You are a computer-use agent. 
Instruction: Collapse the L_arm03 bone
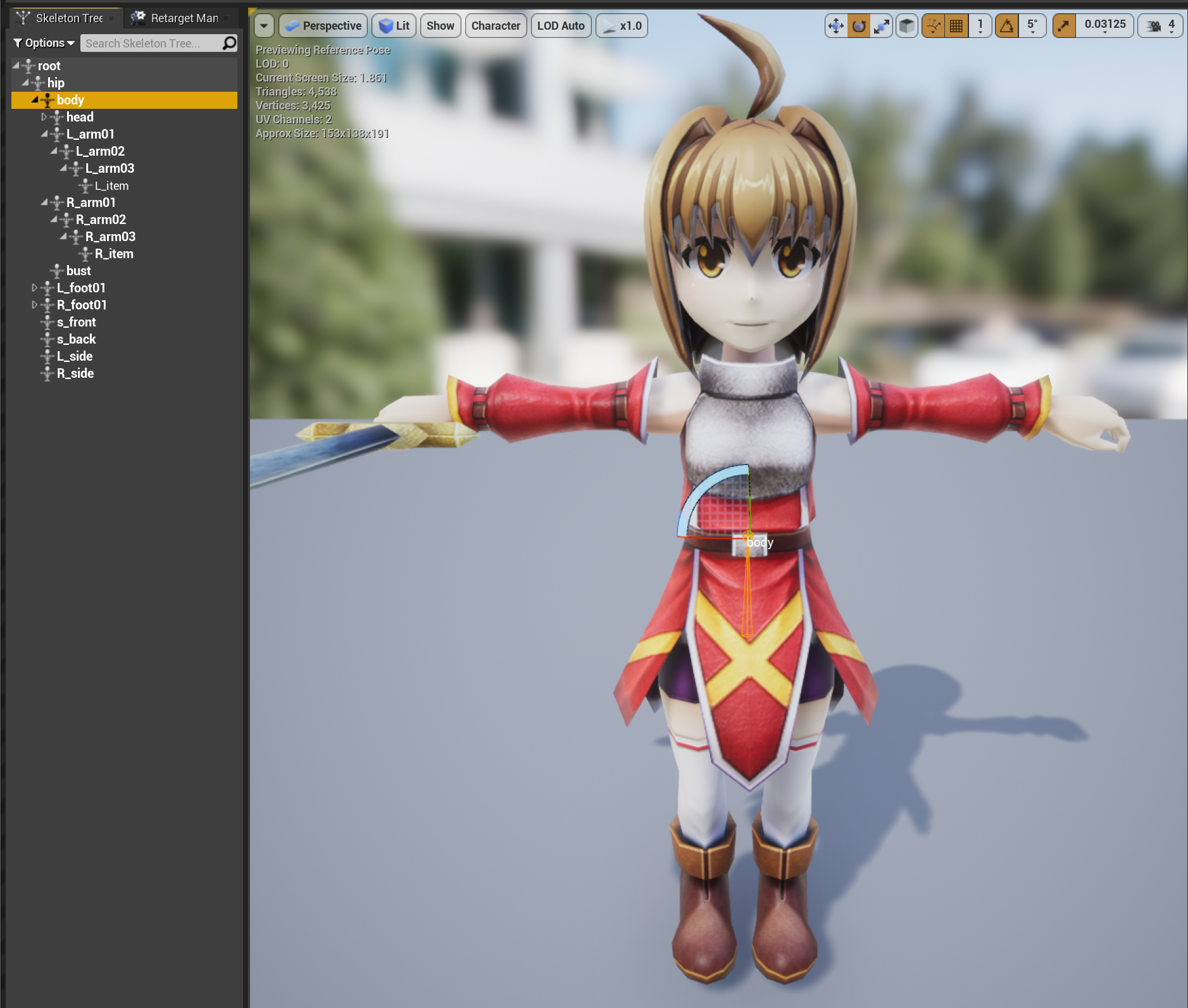[x=63, y=168]
